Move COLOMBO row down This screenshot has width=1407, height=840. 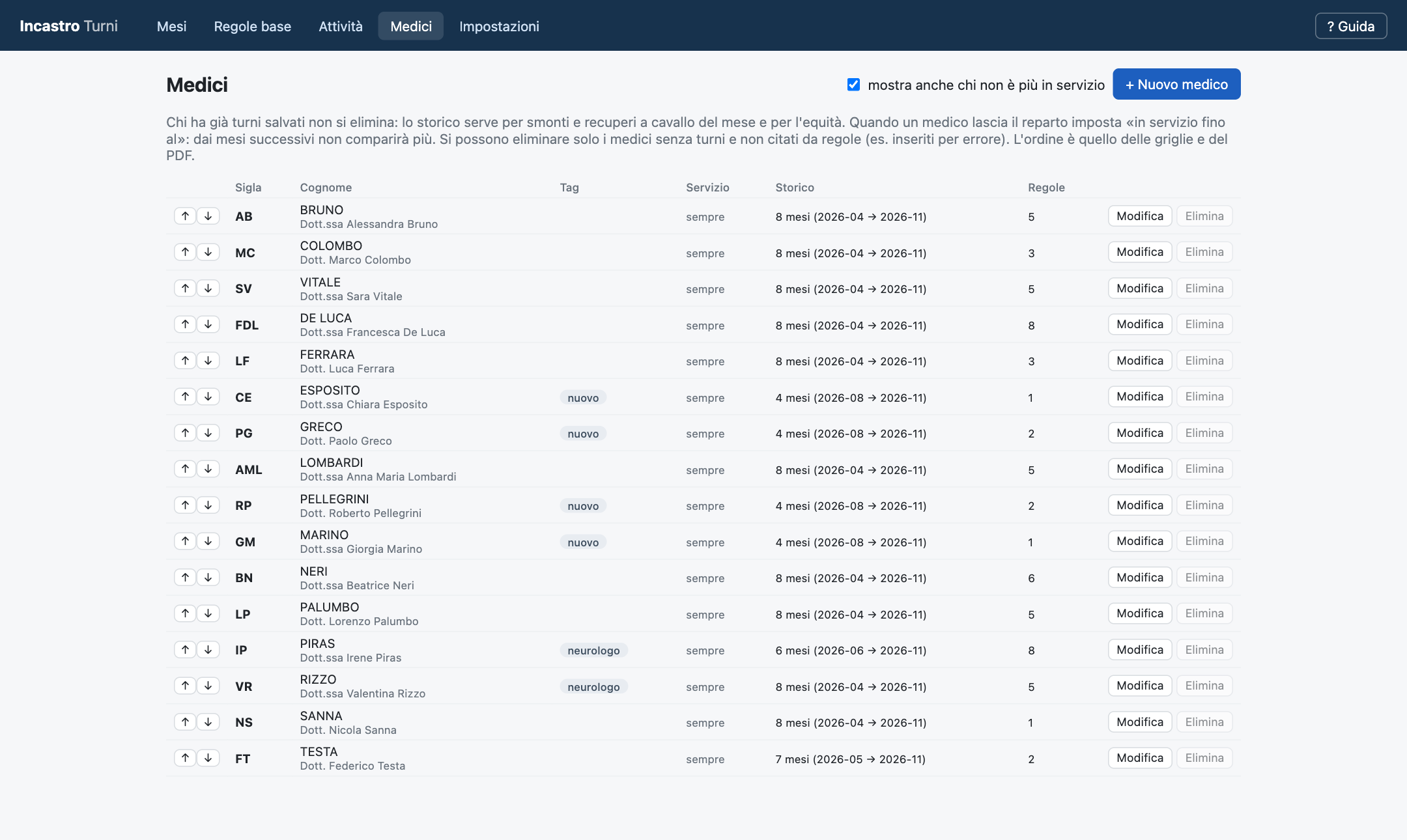208,252
